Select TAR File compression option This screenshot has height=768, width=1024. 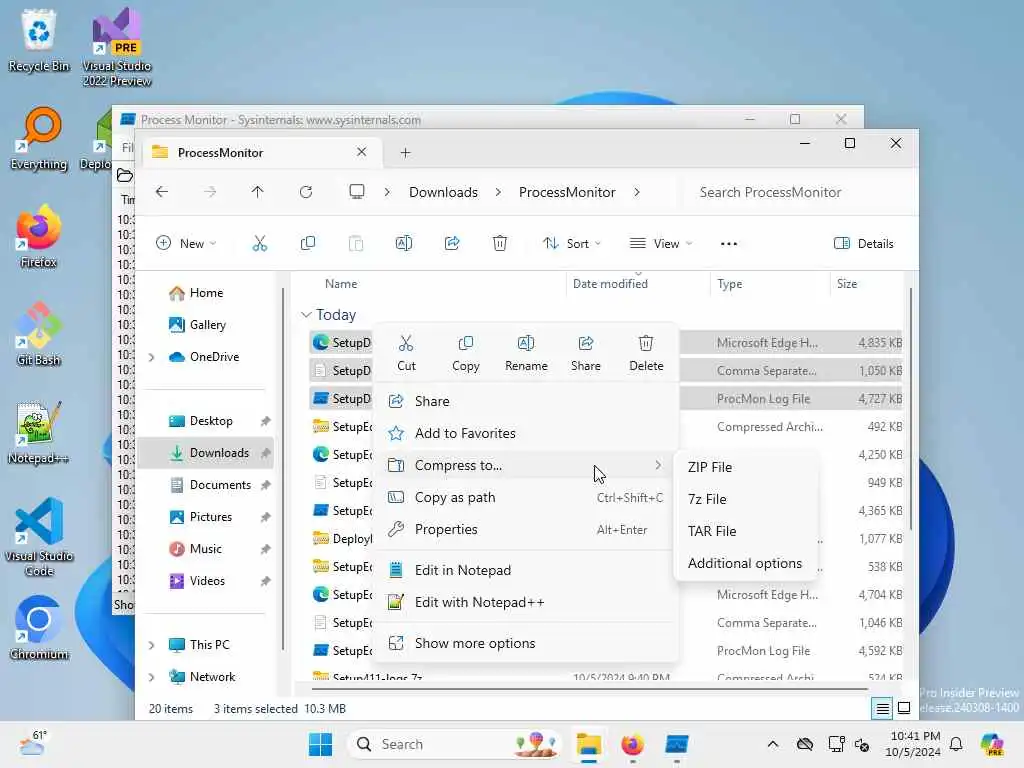[745, 531]
